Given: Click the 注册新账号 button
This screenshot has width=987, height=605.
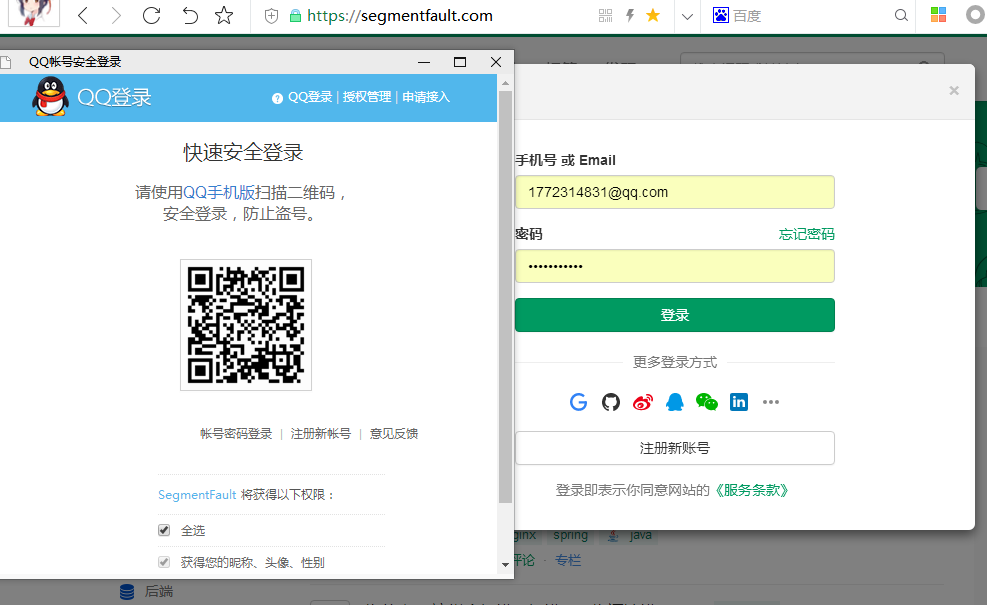Looking at the screenshot, I should 674,448.
